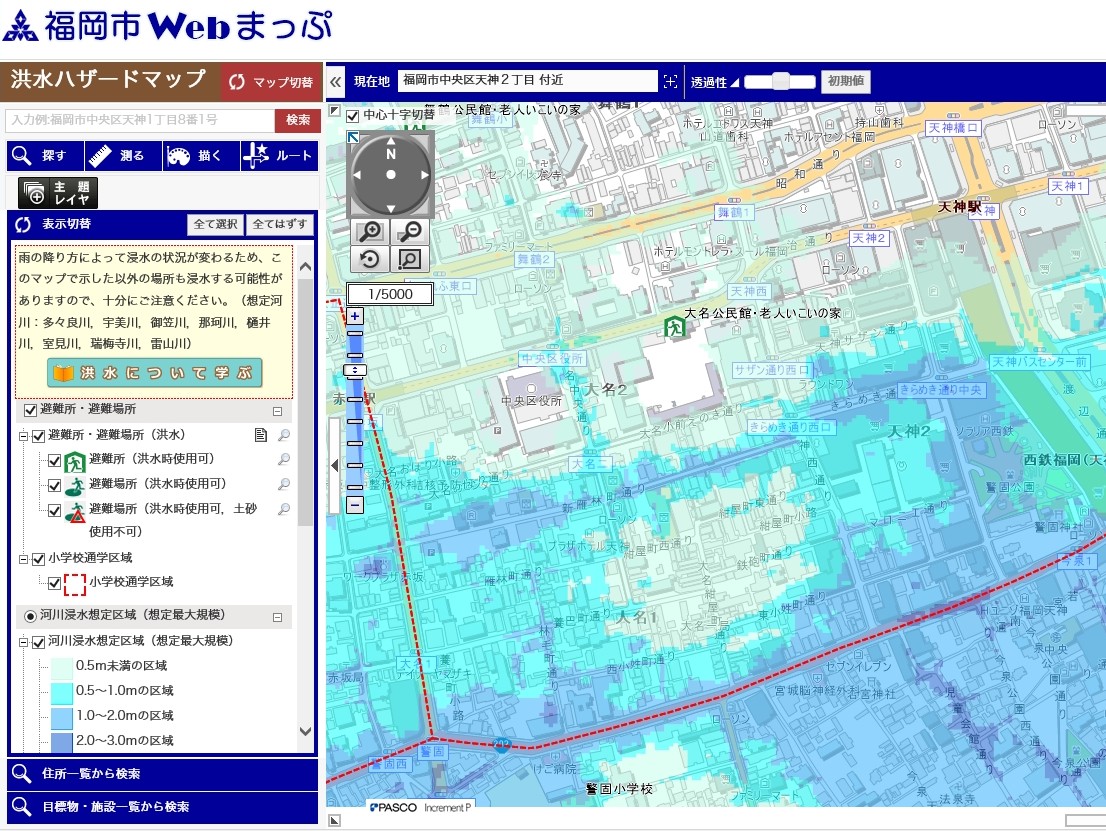Click 主題レイヤ button
The width and height of the screenshot is (1106, 831).
tap(58, 193)
